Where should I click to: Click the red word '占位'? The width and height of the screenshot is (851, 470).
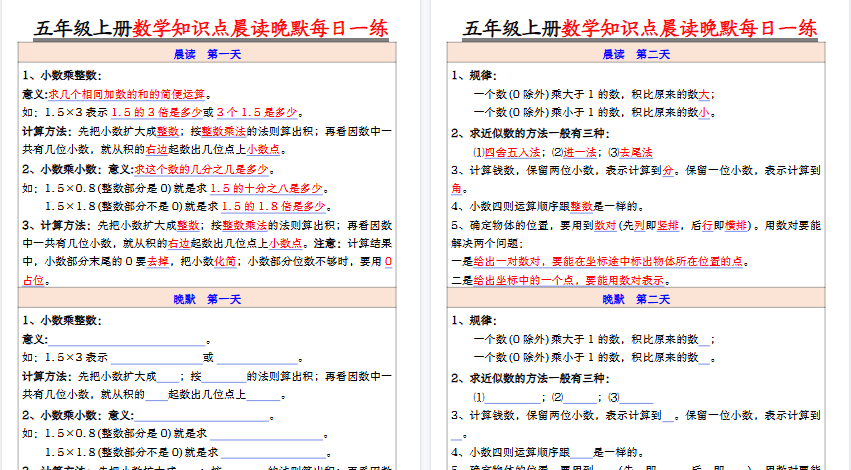(x=33, y=280)
